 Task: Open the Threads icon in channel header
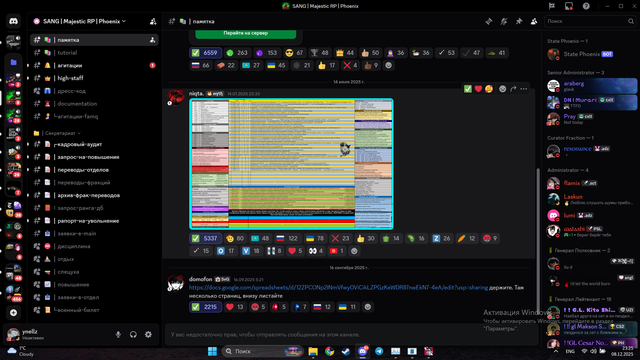(489, 21)
